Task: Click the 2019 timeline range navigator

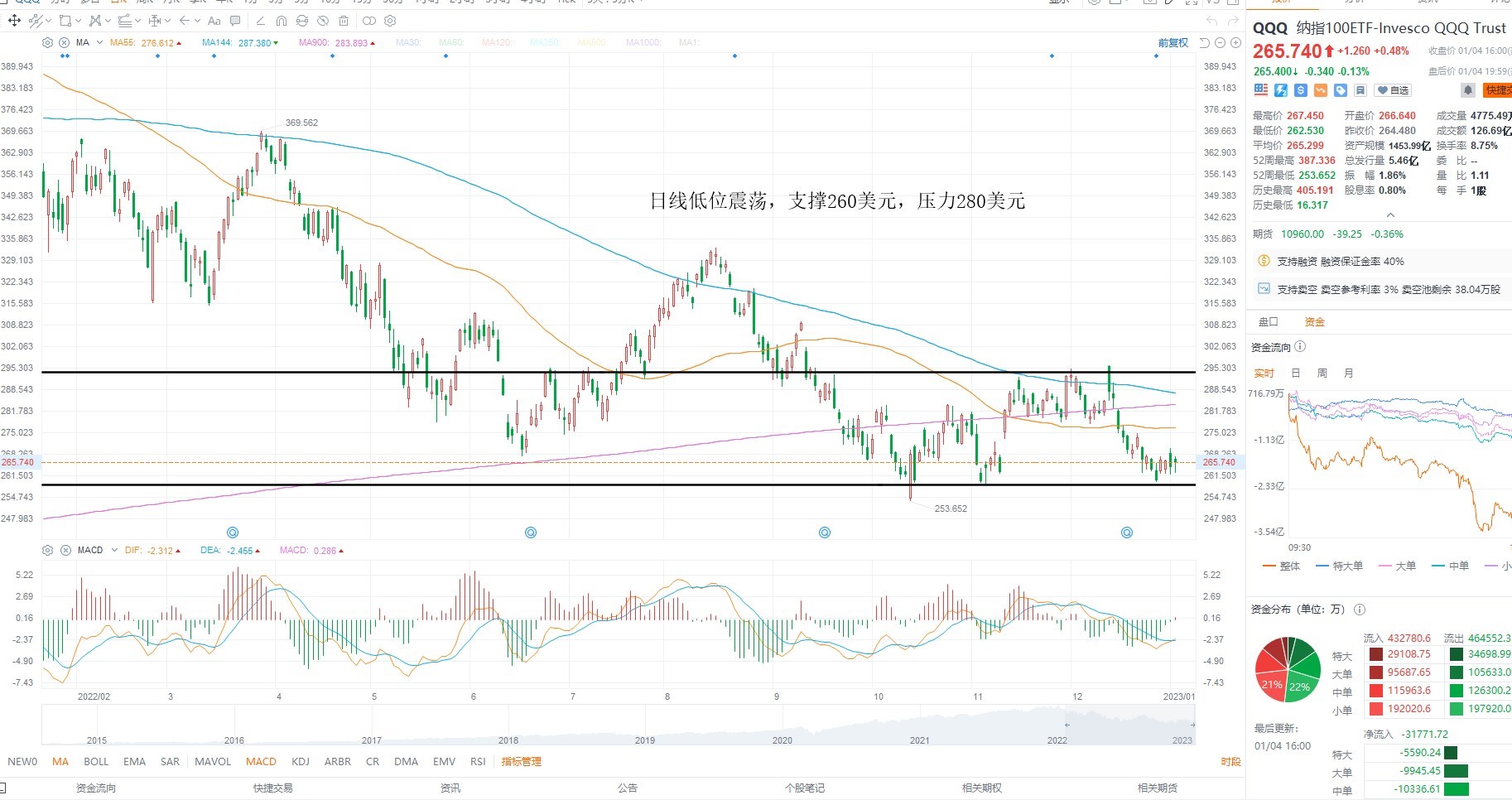Action: coord(644,740)
